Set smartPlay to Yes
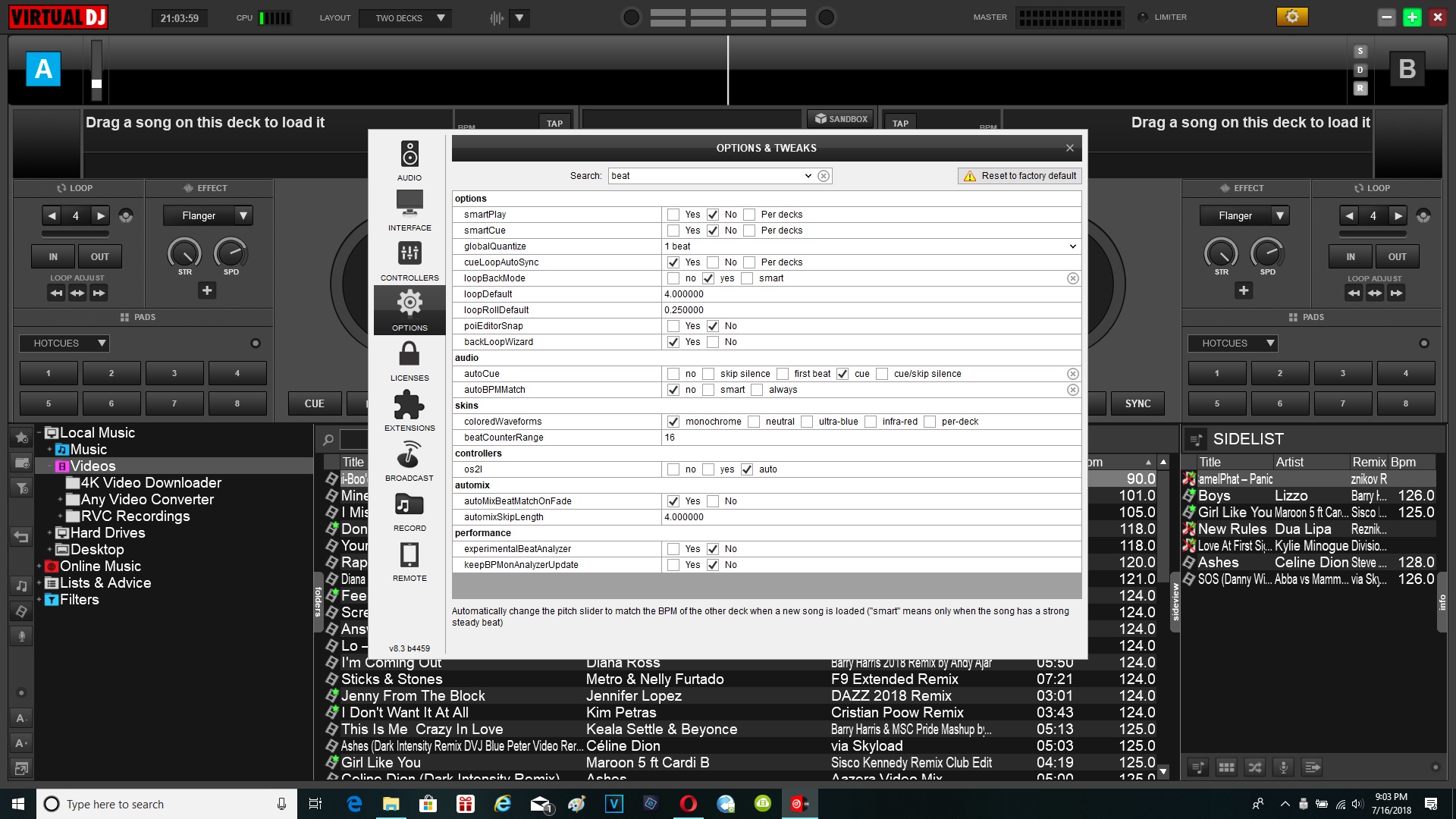The image size is (1456, 819). [673, 215]
